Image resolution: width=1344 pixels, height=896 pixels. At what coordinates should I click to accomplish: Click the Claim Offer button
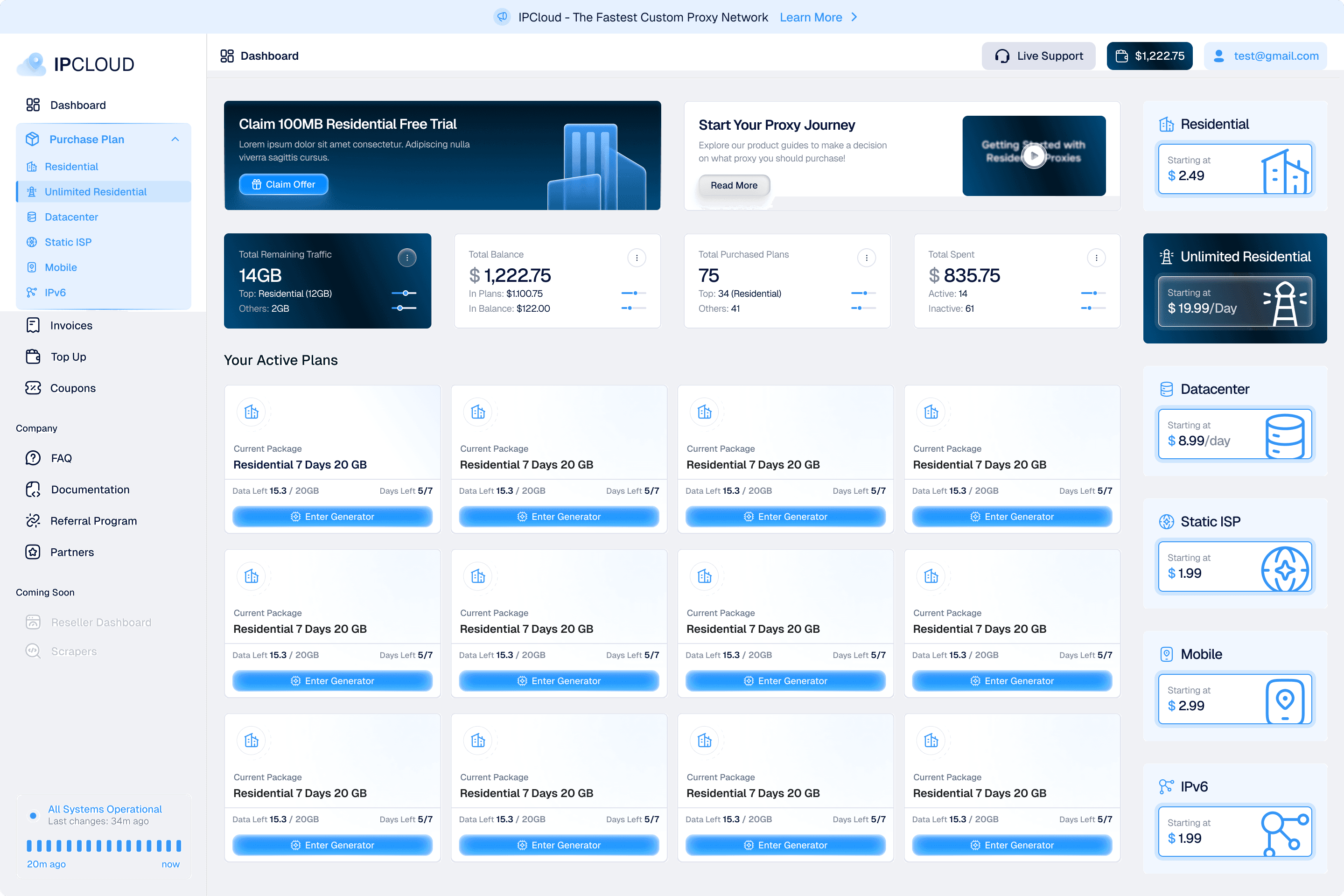[283, 184]
